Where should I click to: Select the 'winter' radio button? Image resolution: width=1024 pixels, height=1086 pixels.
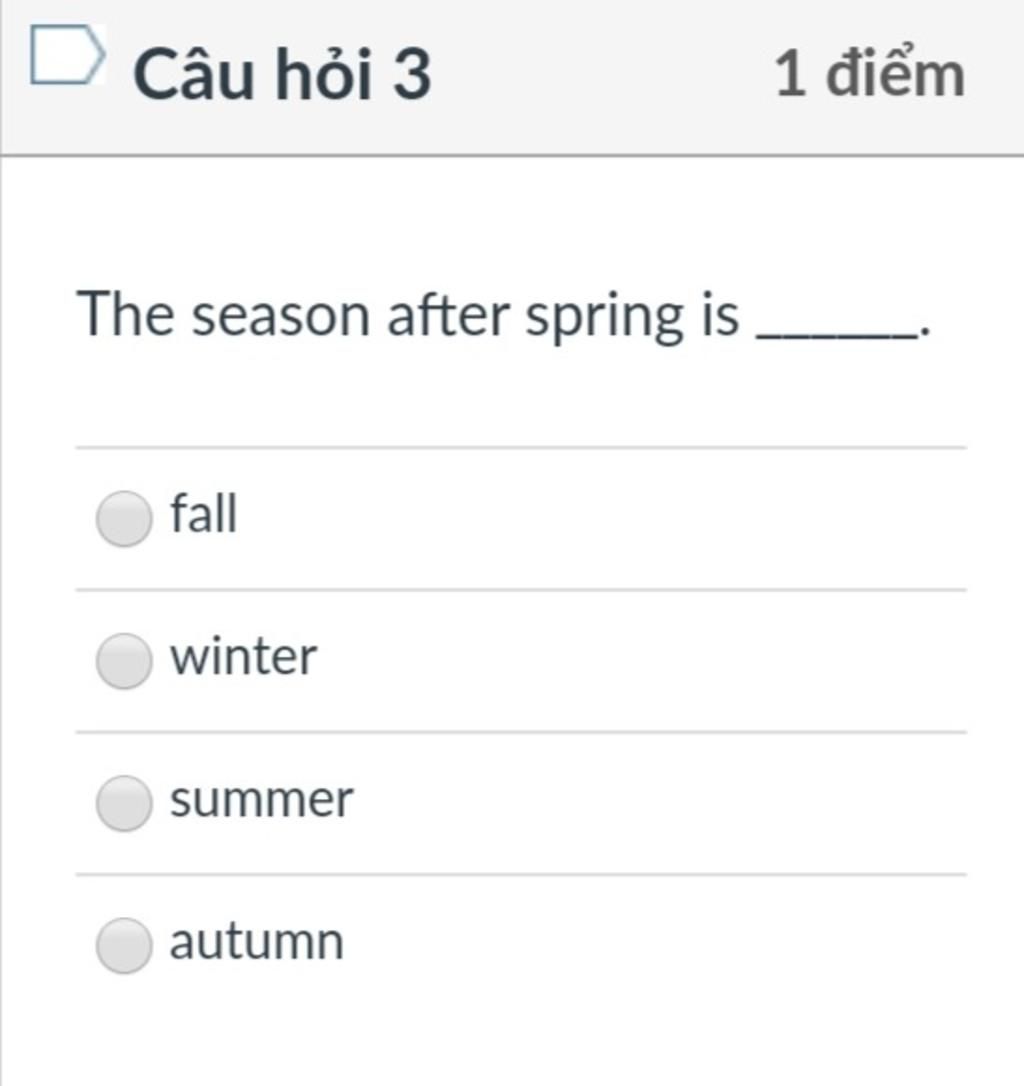coord(124,661)
